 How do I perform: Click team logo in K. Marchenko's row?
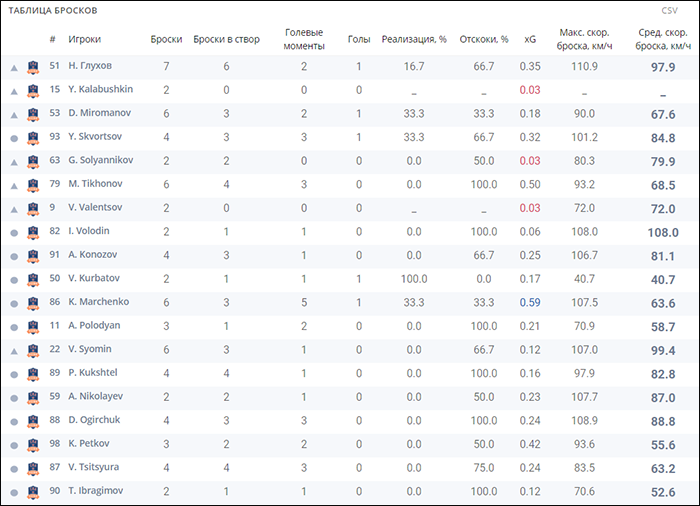32,301
